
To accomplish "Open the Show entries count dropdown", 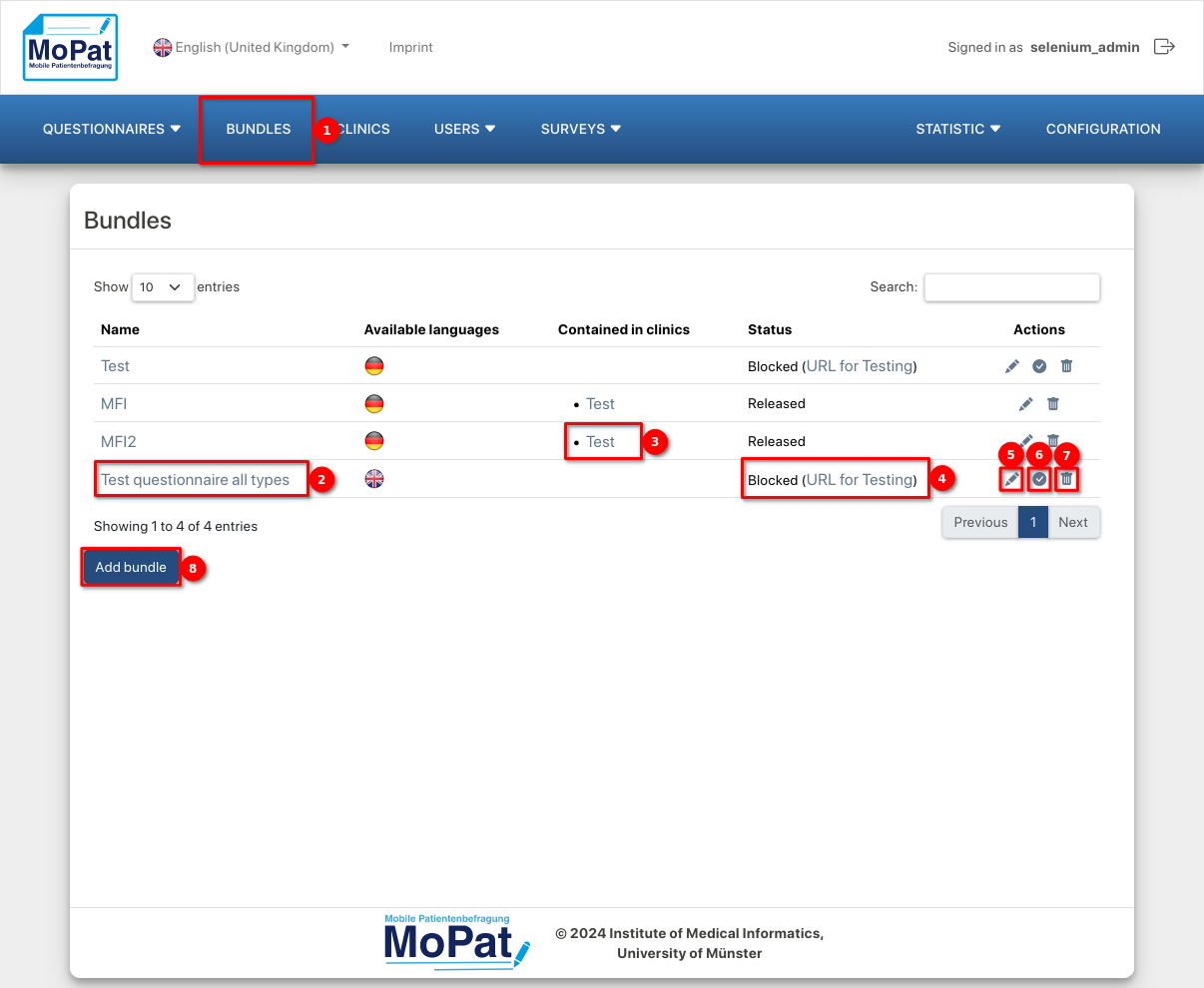I will [x=162, y=287].
